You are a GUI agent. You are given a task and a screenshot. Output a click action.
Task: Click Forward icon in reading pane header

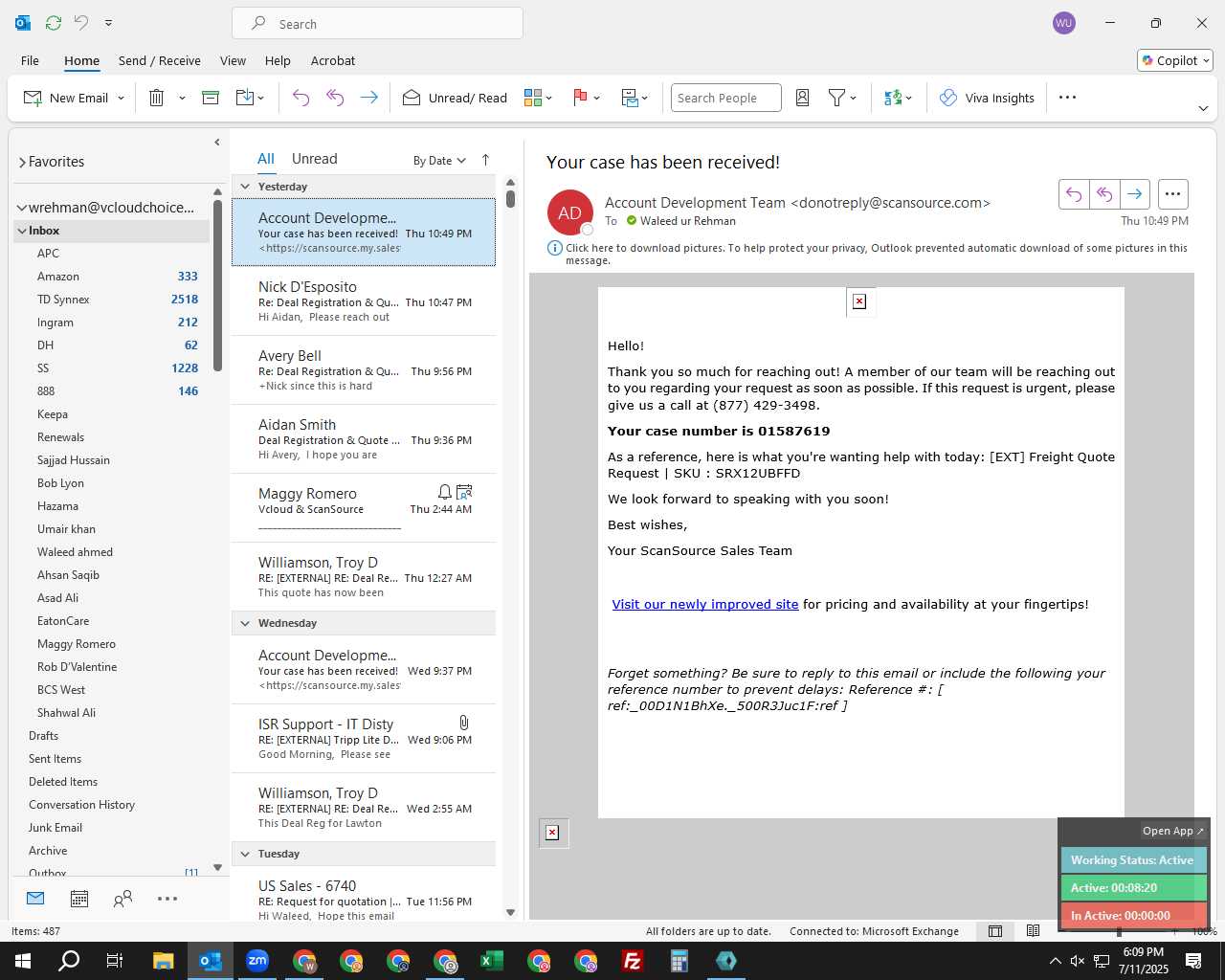point(1135,194)
